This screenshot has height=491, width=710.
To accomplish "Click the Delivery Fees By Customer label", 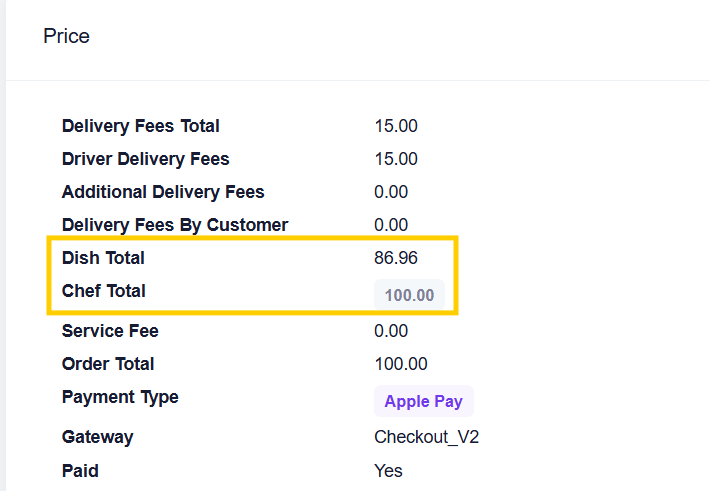I will 175,225.
